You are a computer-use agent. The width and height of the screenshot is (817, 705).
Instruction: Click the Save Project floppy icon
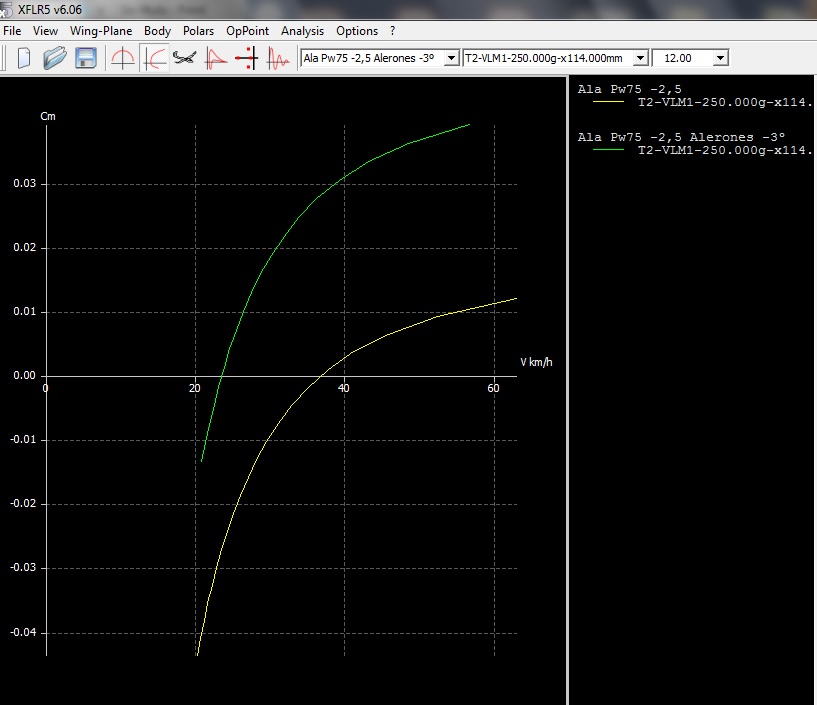pyautogui.click(x=86, y=58)
